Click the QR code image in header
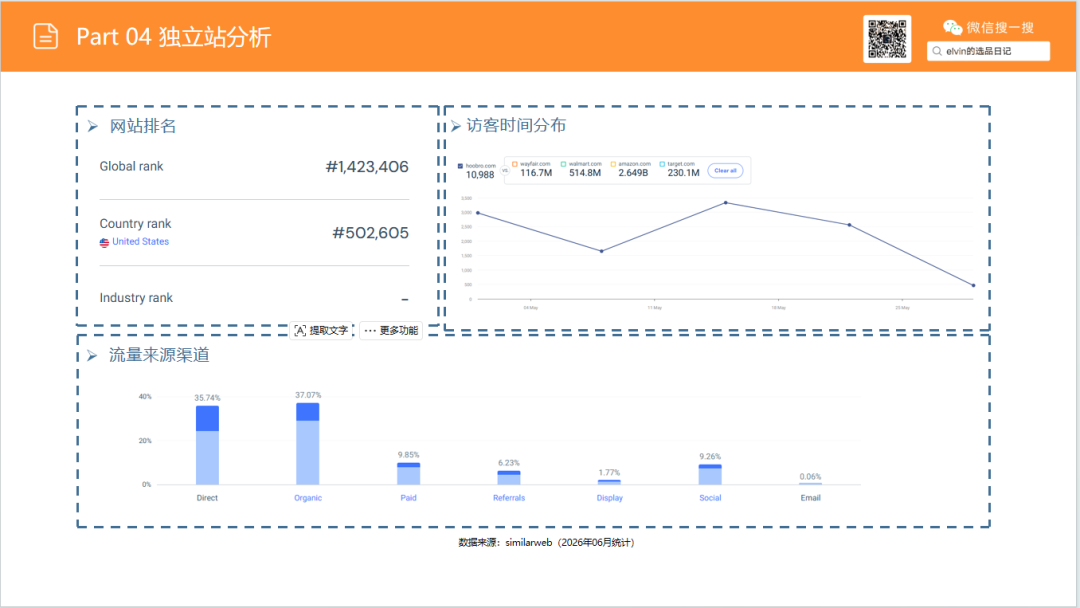The height and width of the screenshot is (608, 1080). click(886, 39)
